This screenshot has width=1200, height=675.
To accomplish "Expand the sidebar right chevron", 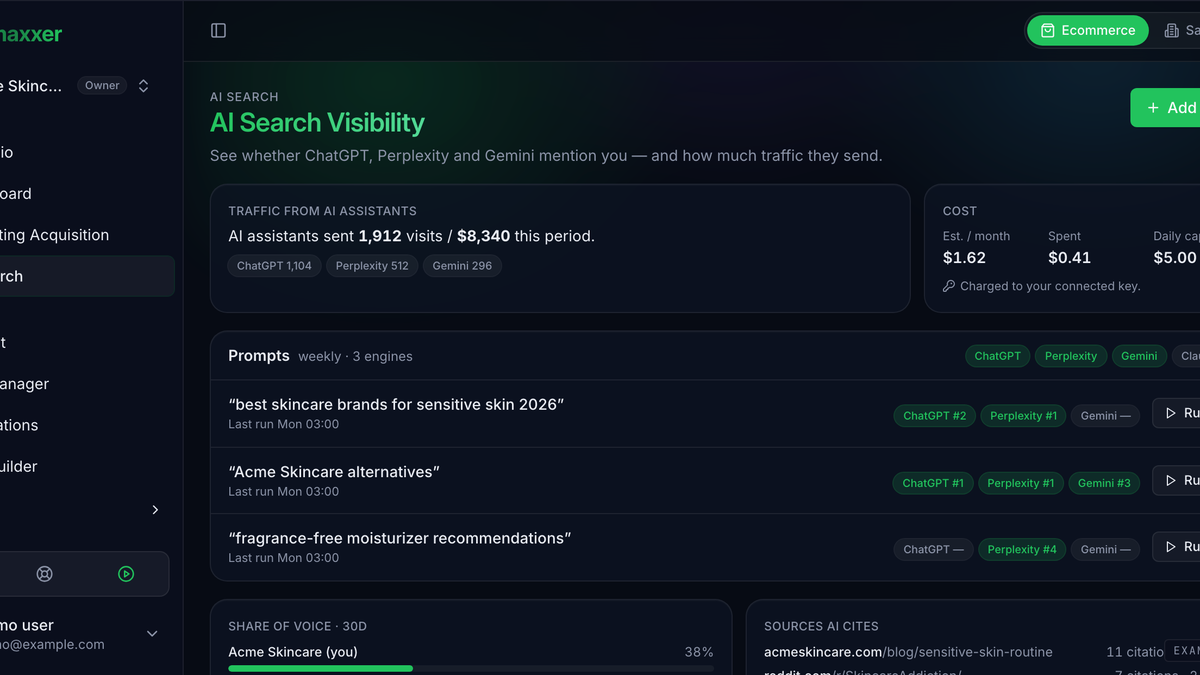I will tap(155, 510).
